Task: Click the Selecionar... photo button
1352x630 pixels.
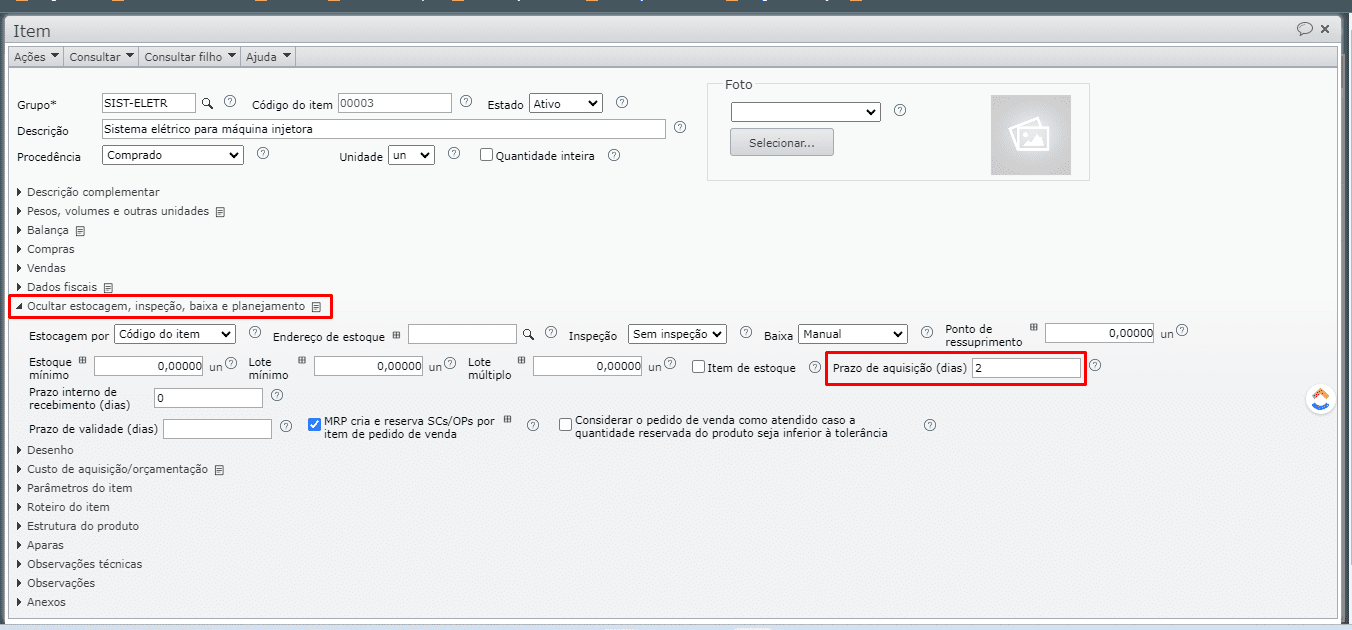Action: coord(782,142)
